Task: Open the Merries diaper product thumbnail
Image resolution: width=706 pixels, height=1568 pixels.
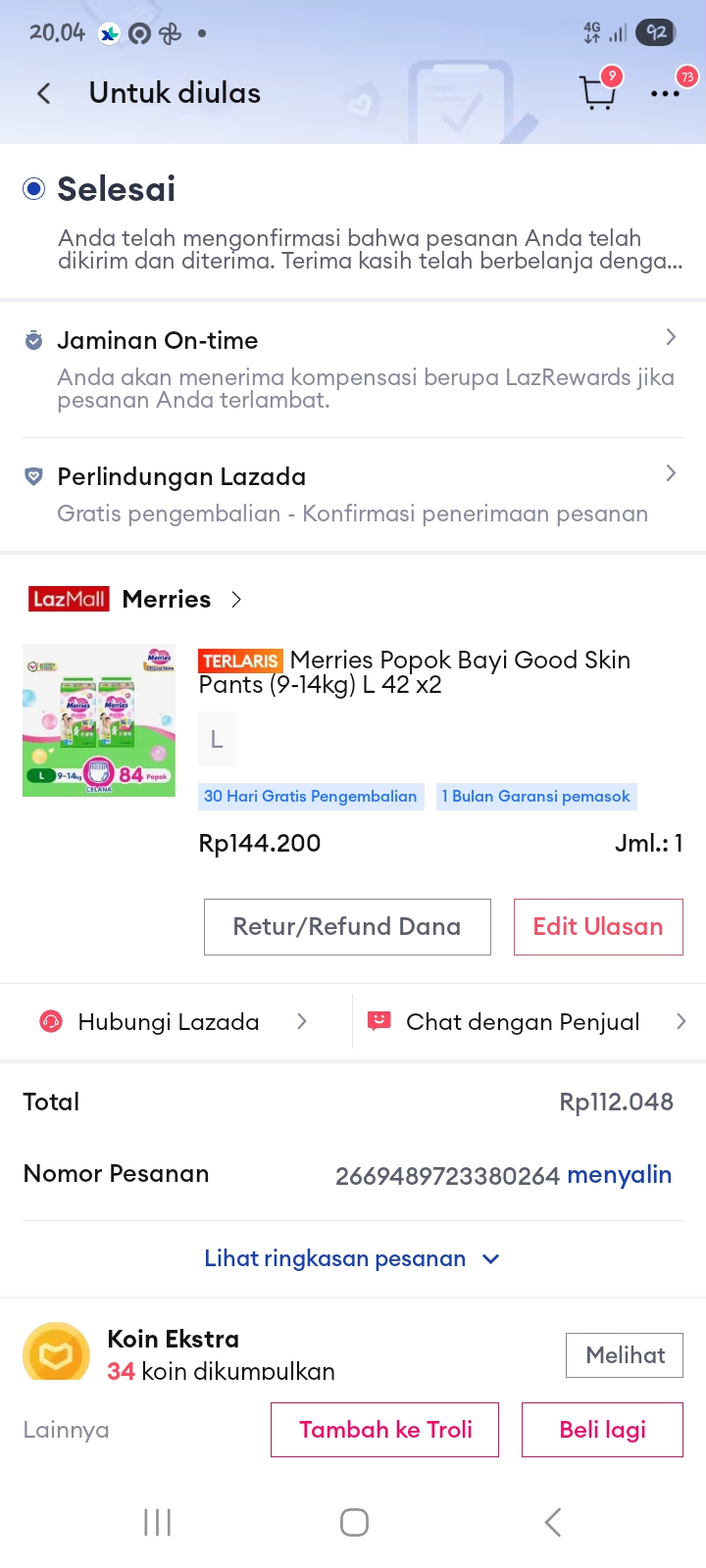Action: point(99,719)
